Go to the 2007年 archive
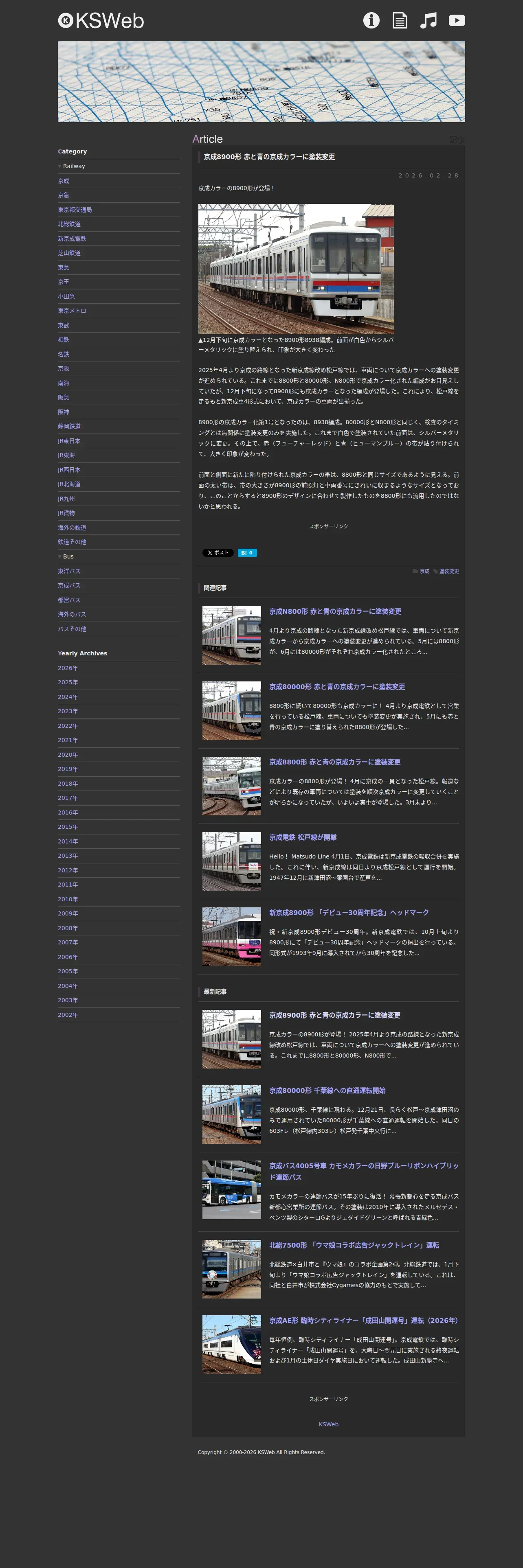Viewport: 523px width, 1568px height. 68,942
